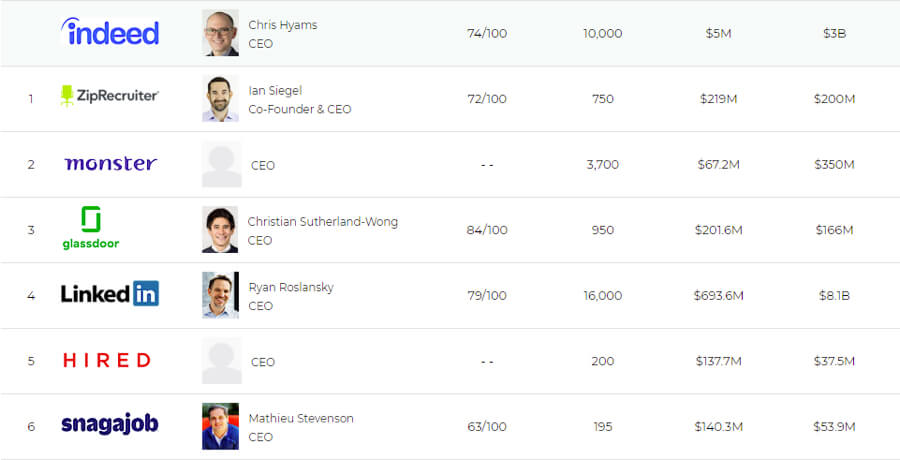
Task: Select the Monster logo
Action: click(110, 164)
